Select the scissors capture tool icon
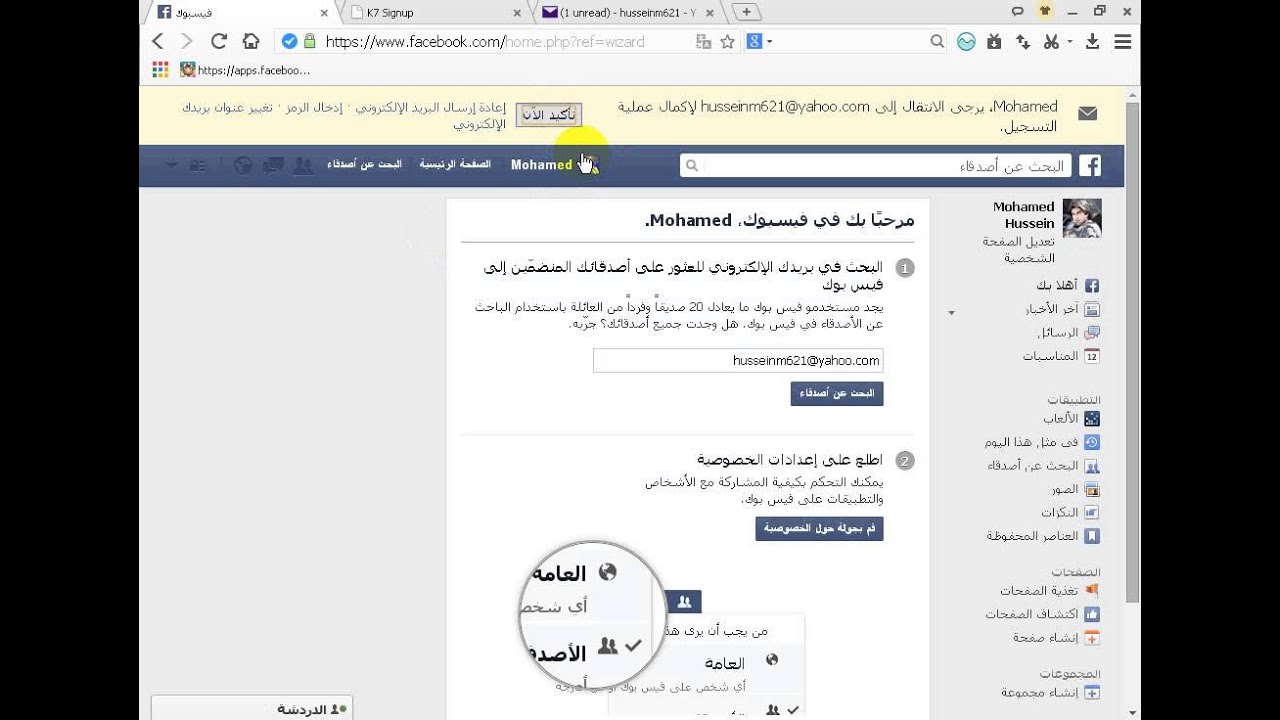Image resolution: width=1280 pixels, height=720 pixels. click(1051, 42)
